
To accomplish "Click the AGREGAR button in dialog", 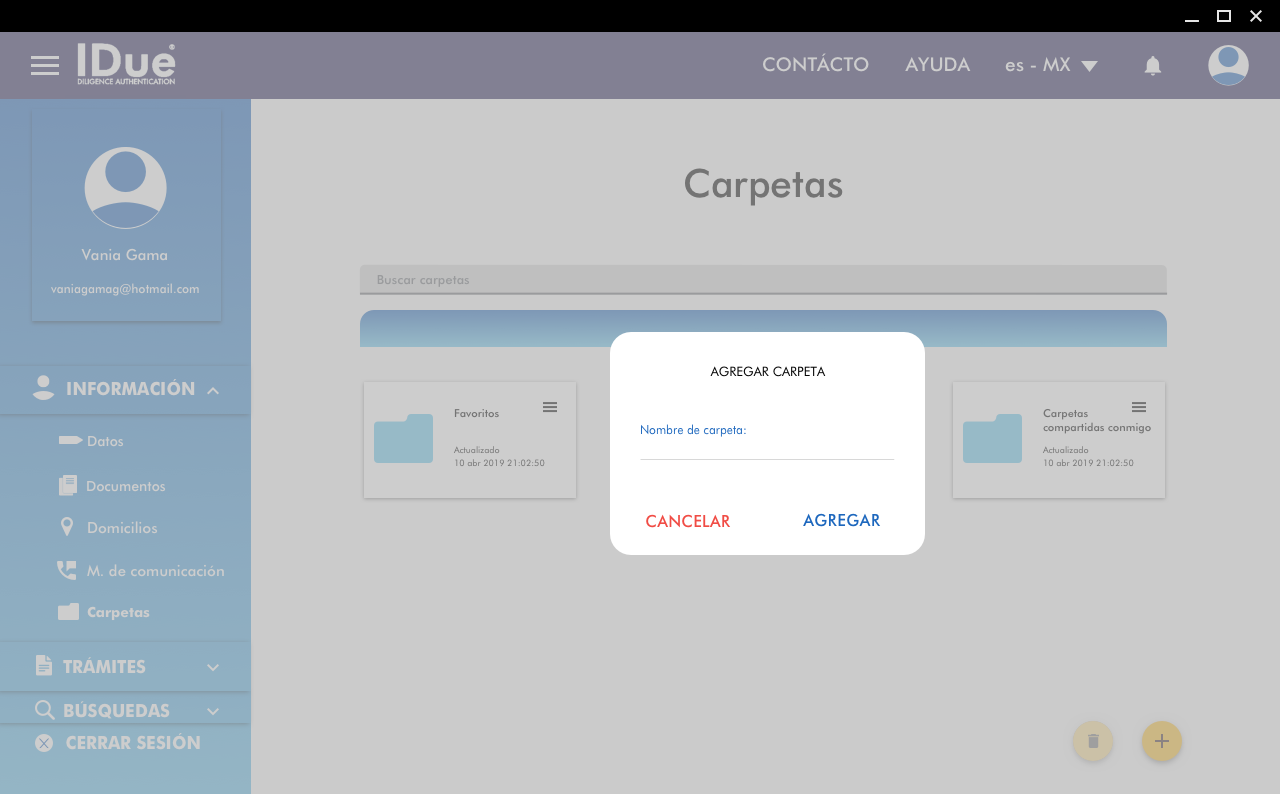I will 841,520.
